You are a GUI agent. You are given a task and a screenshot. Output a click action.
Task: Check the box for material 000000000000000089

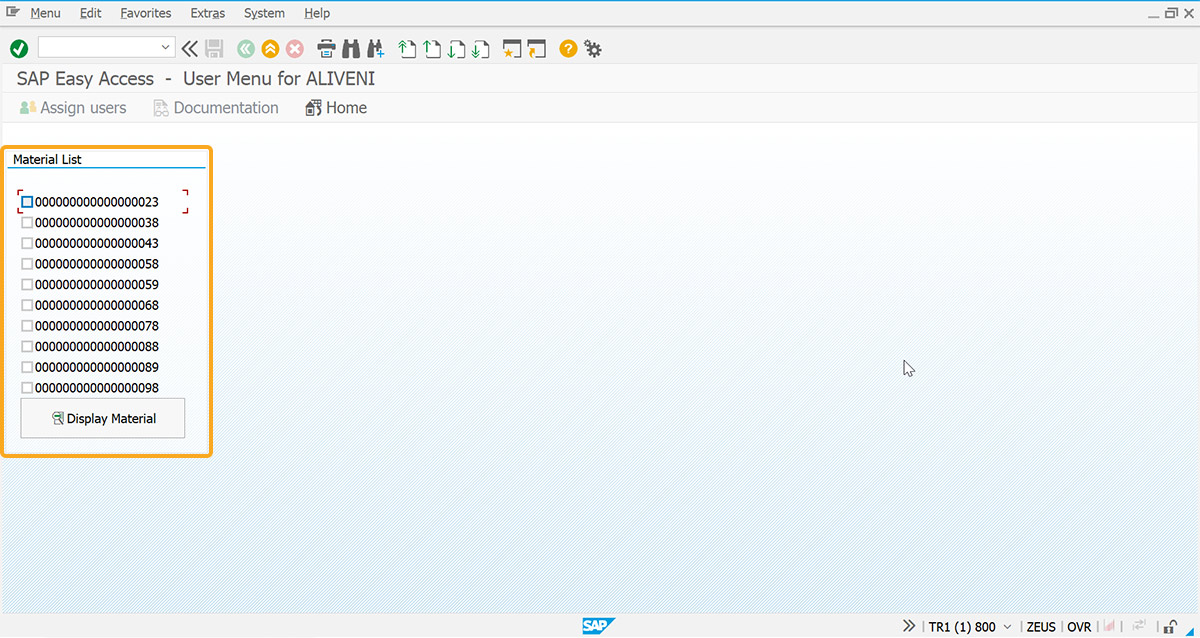tap(27, 367)
